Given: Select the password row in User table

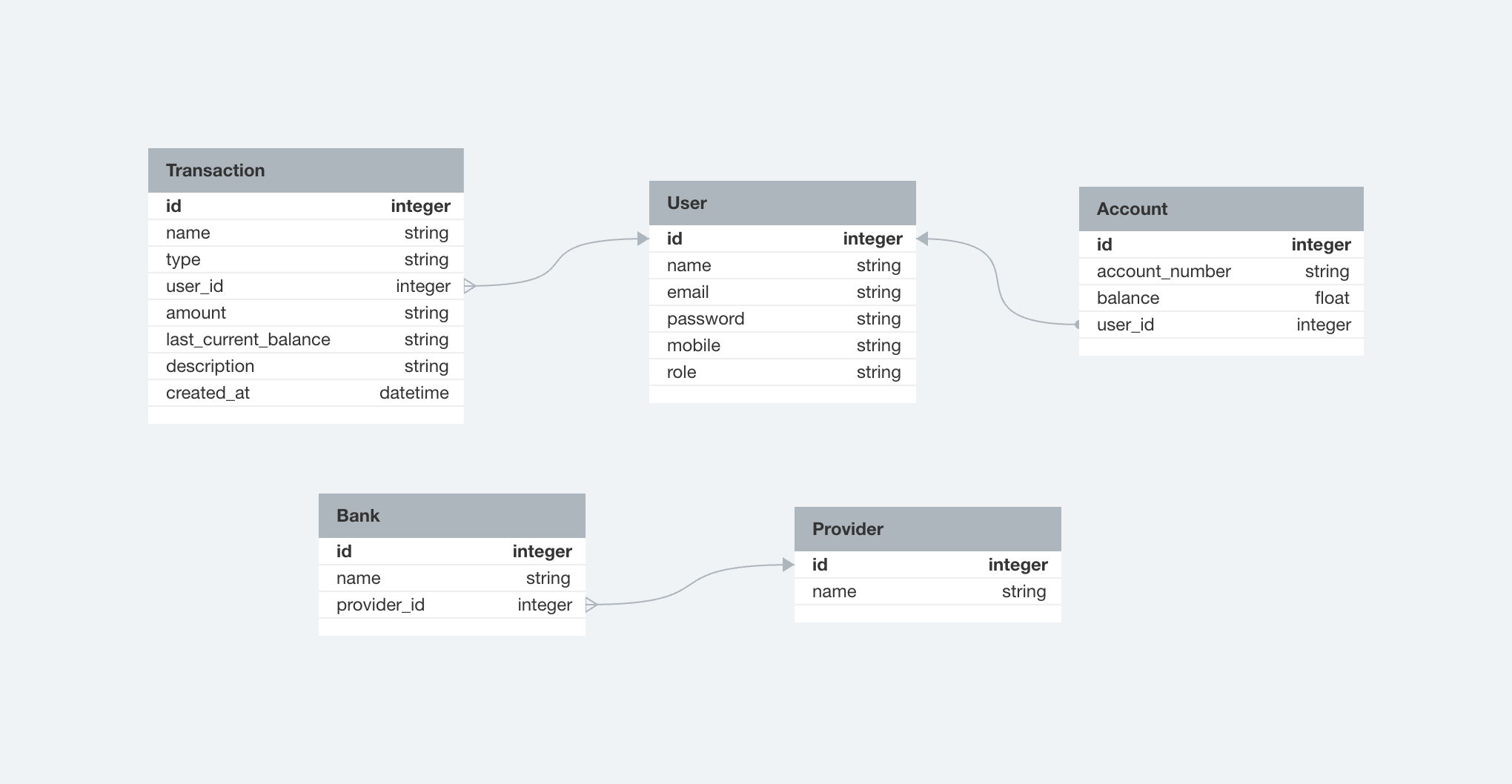Looking at the screenshot, I should click(x=782, y=319).
